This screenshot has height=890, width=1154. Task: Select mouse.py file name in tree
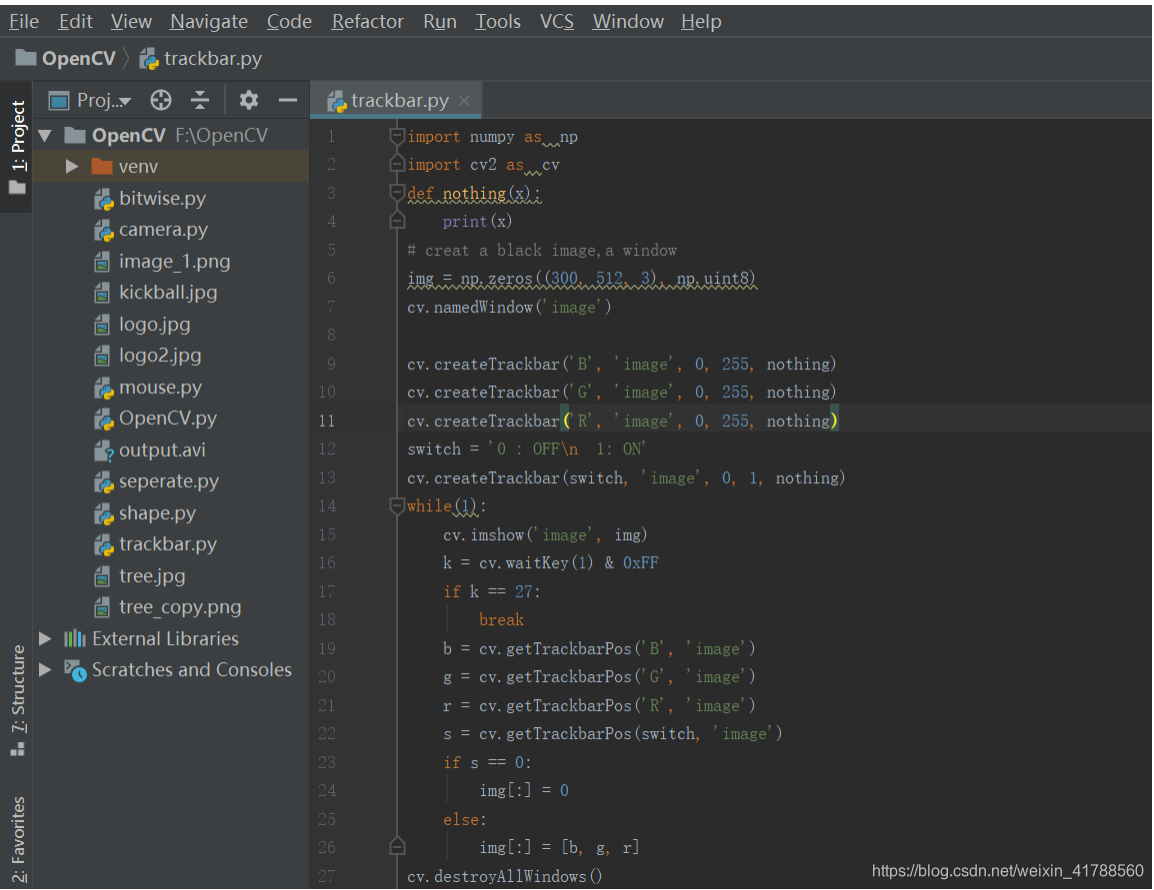[x=160, y=387]
